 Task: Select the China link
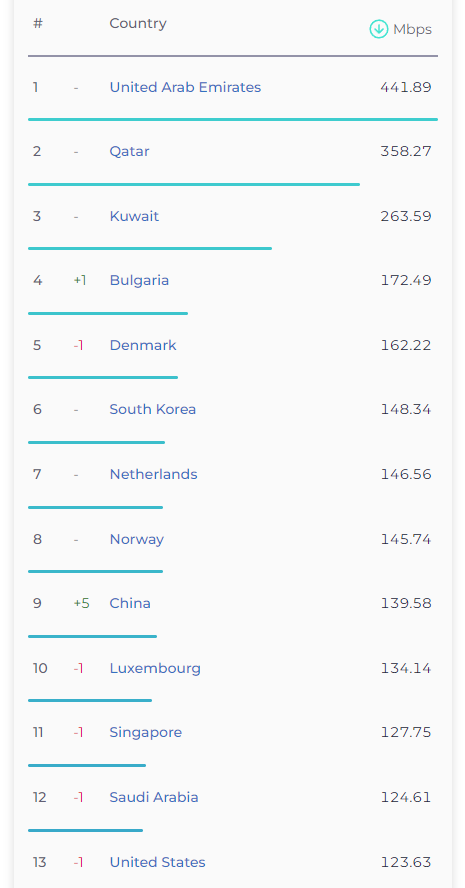130,603
